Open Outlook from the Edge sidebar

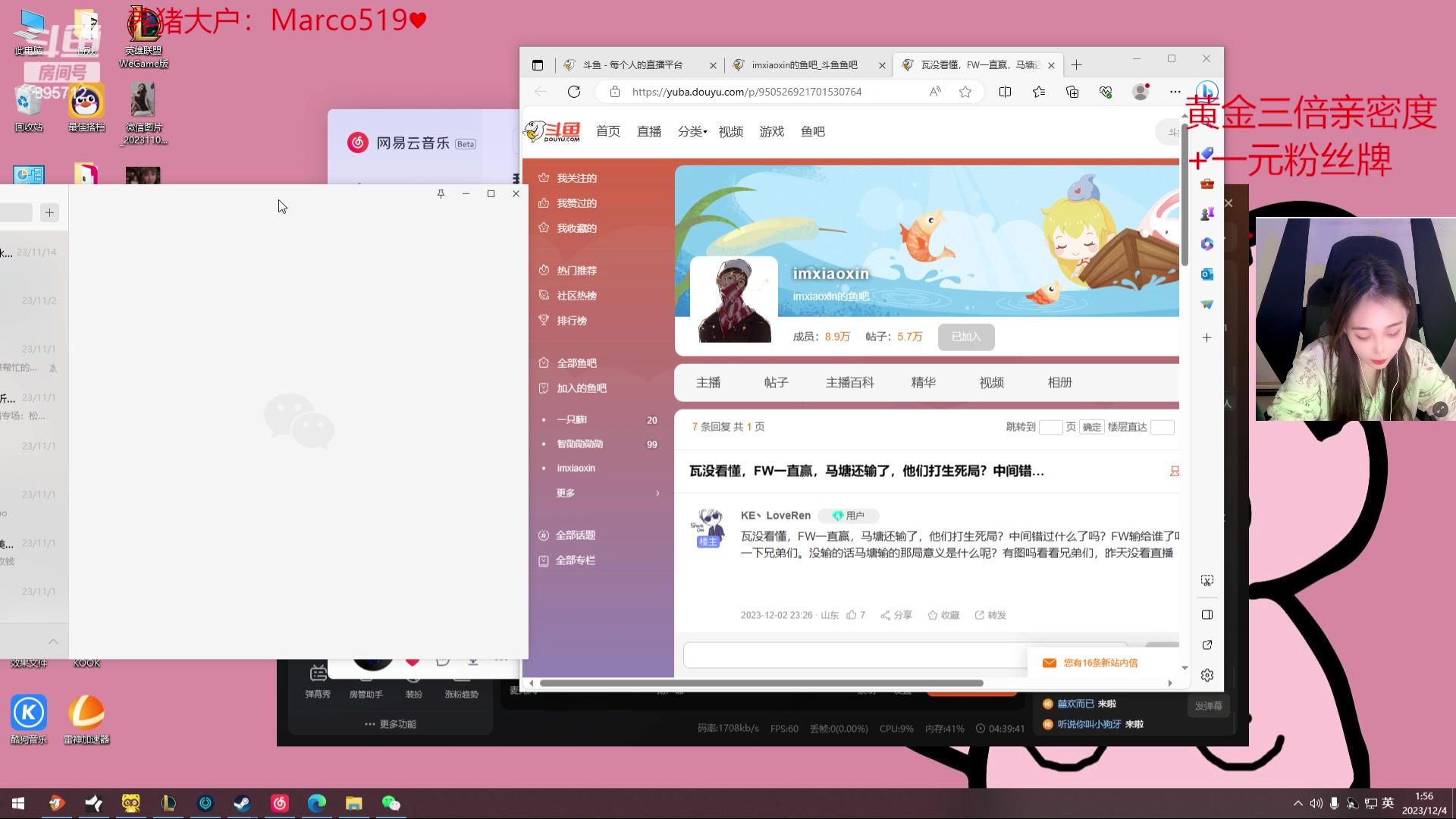point(1207,274)
